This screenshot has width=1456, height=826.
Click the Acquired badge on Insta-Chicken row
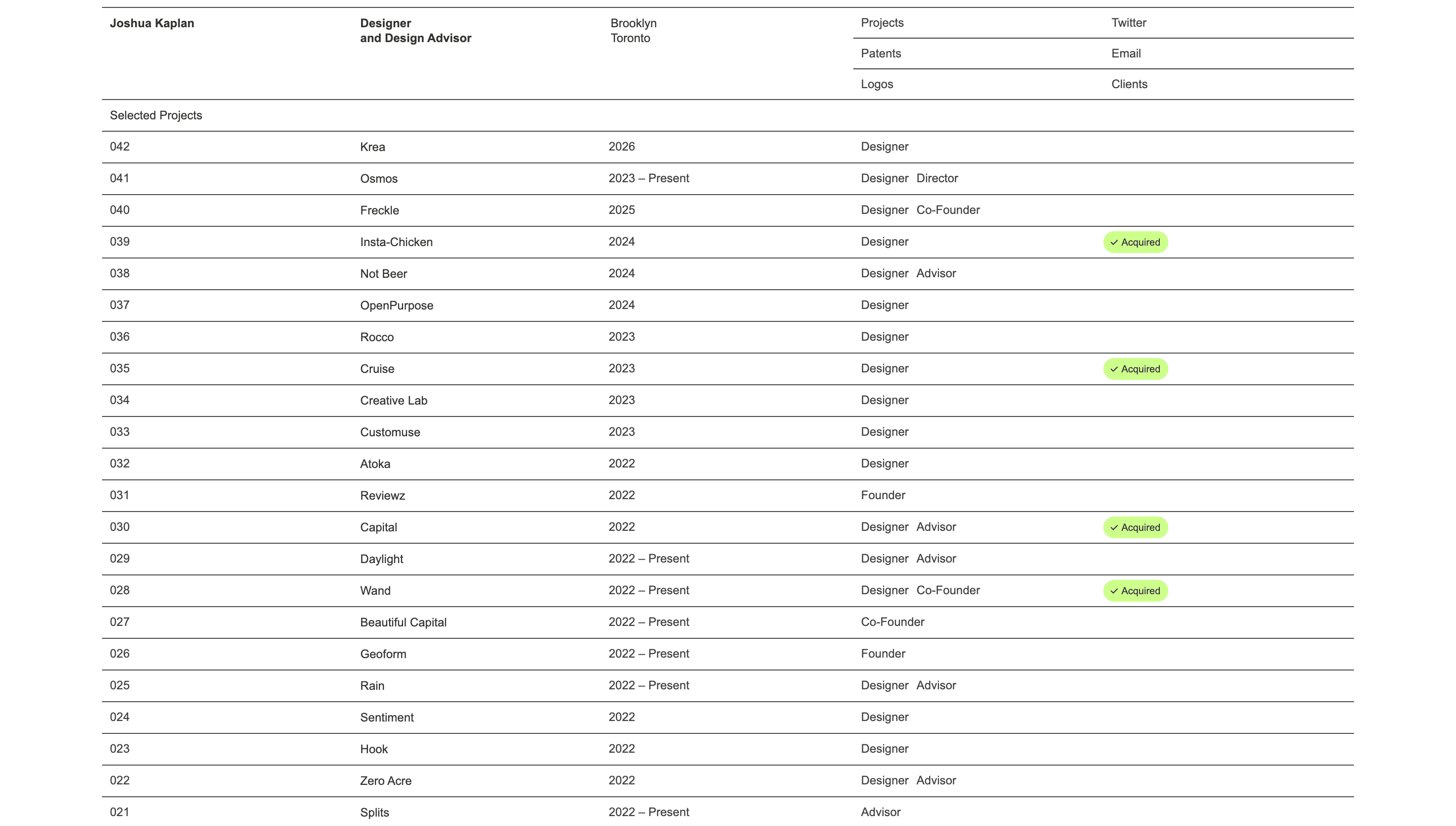click(x=1135, y=242)
